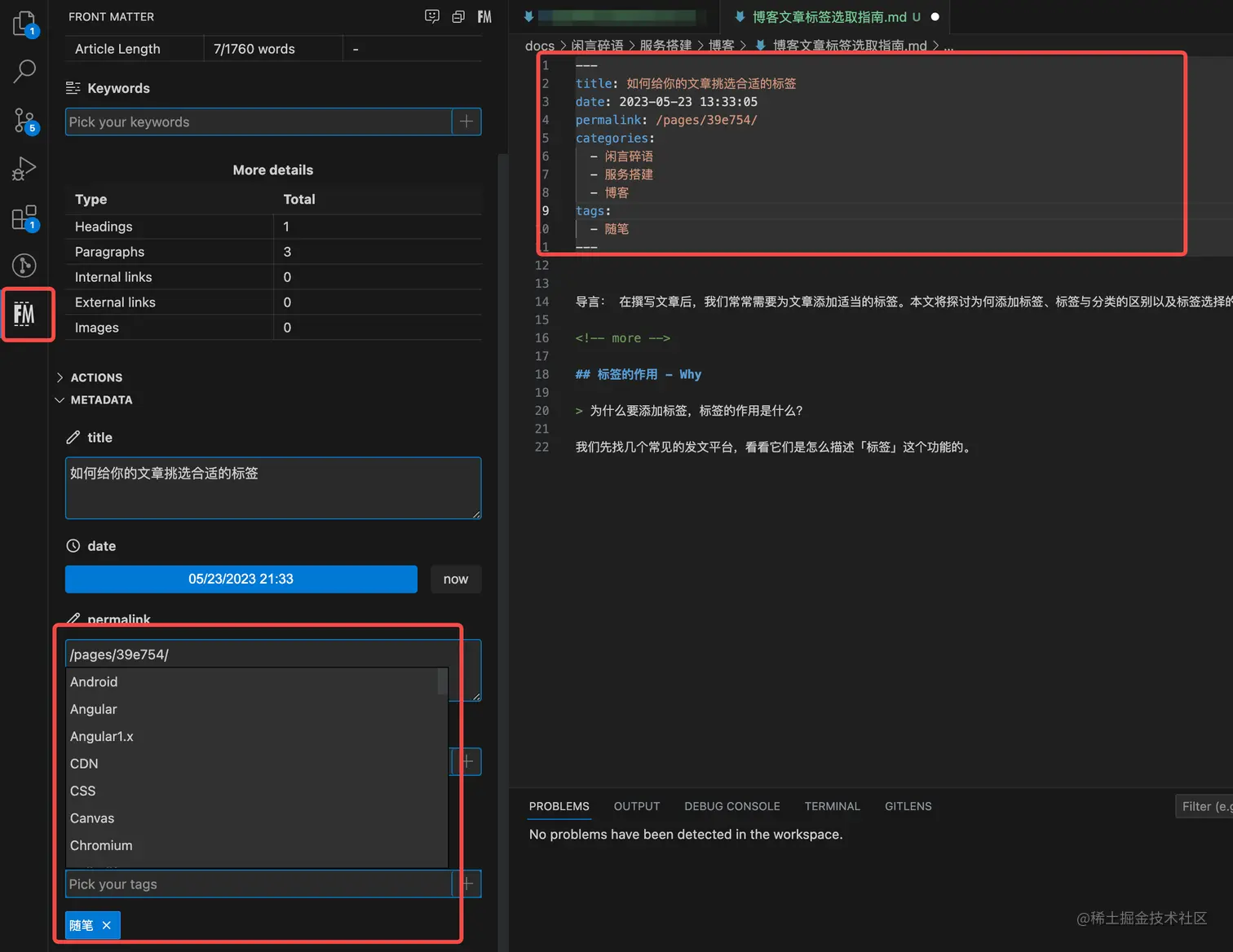The height and width of the screenshot is (952, 1233).
Task: Open the Run and Debug view
Action: click(24, 169)
